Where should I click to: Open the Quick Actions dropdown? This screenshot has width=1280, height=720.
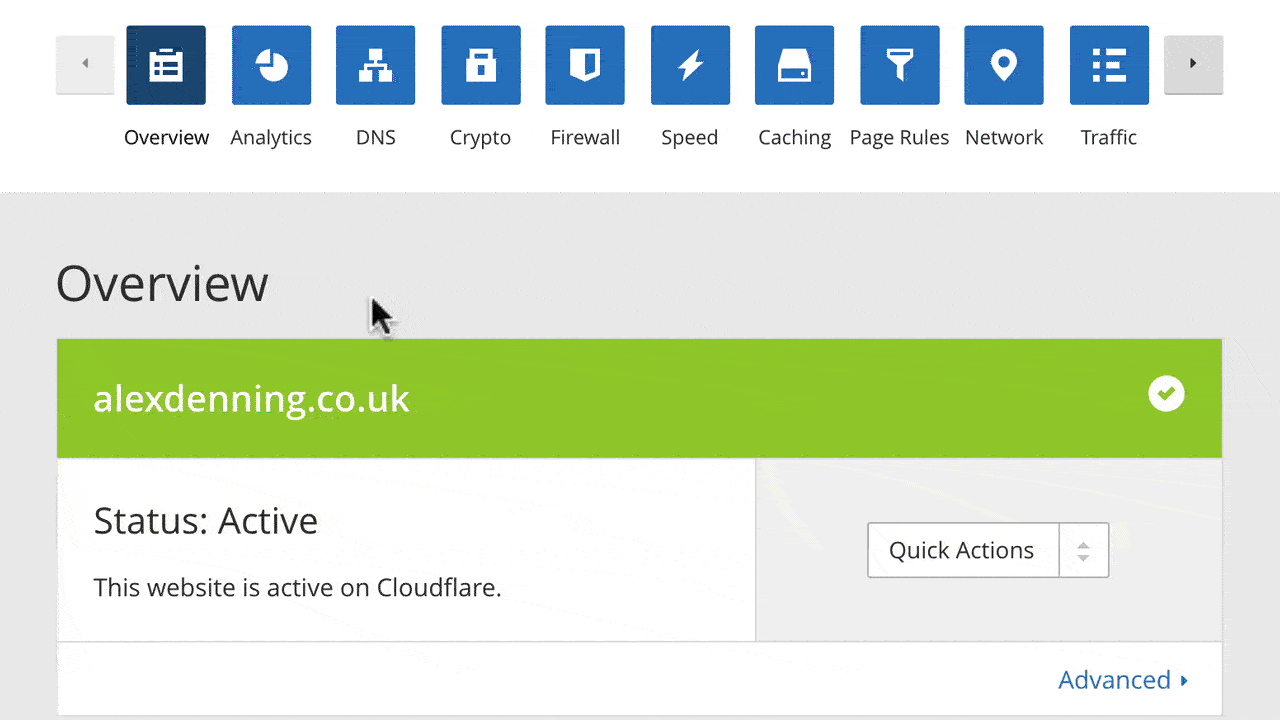point(988,550)
